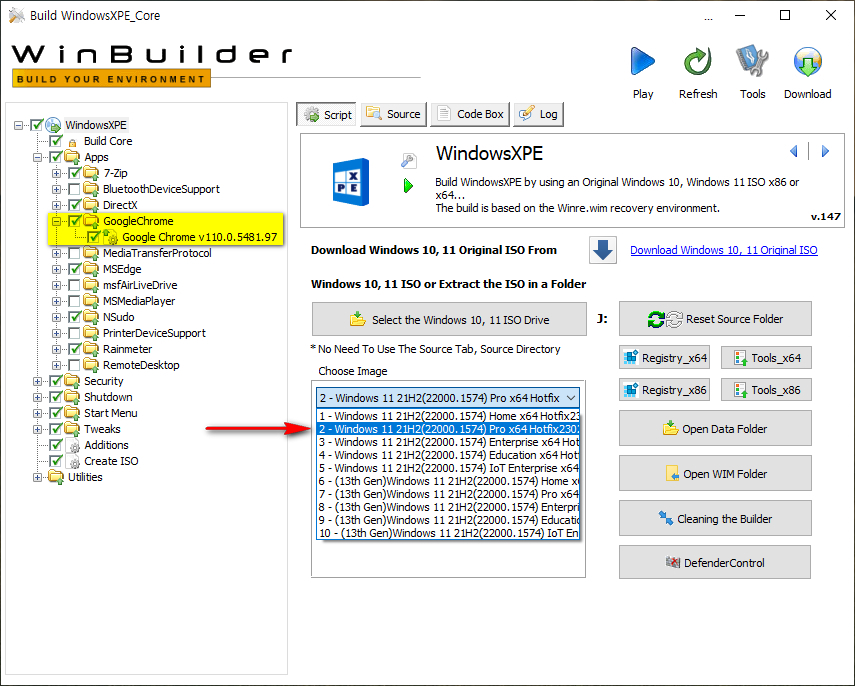Enable the BluetoothDeviceSupport checkbox
This screenshot has height=686, width=855.
pyautogui.click(x=74, y=189)
